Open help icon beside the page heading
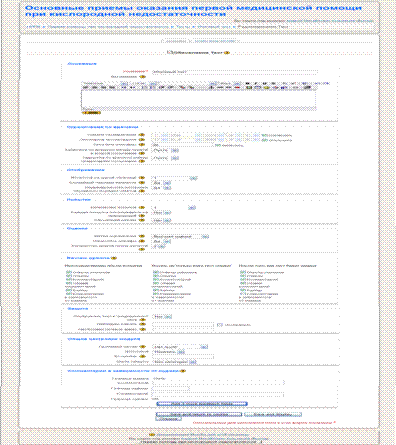This screenshot has width=396, height=445. [x=227, y=53]
